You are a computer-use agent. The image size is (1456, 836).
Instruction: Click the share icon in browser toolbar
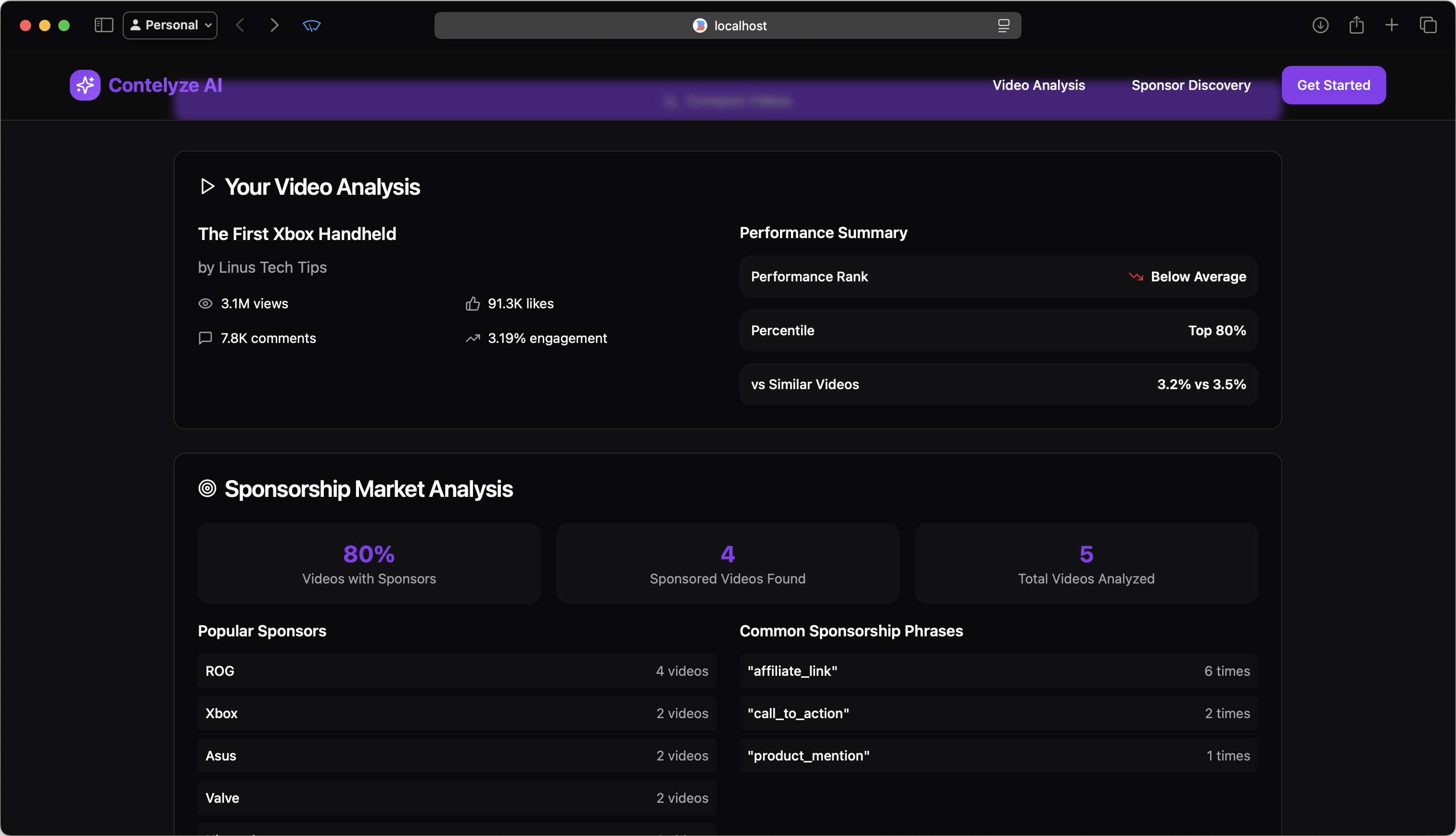coord(1356,25)
